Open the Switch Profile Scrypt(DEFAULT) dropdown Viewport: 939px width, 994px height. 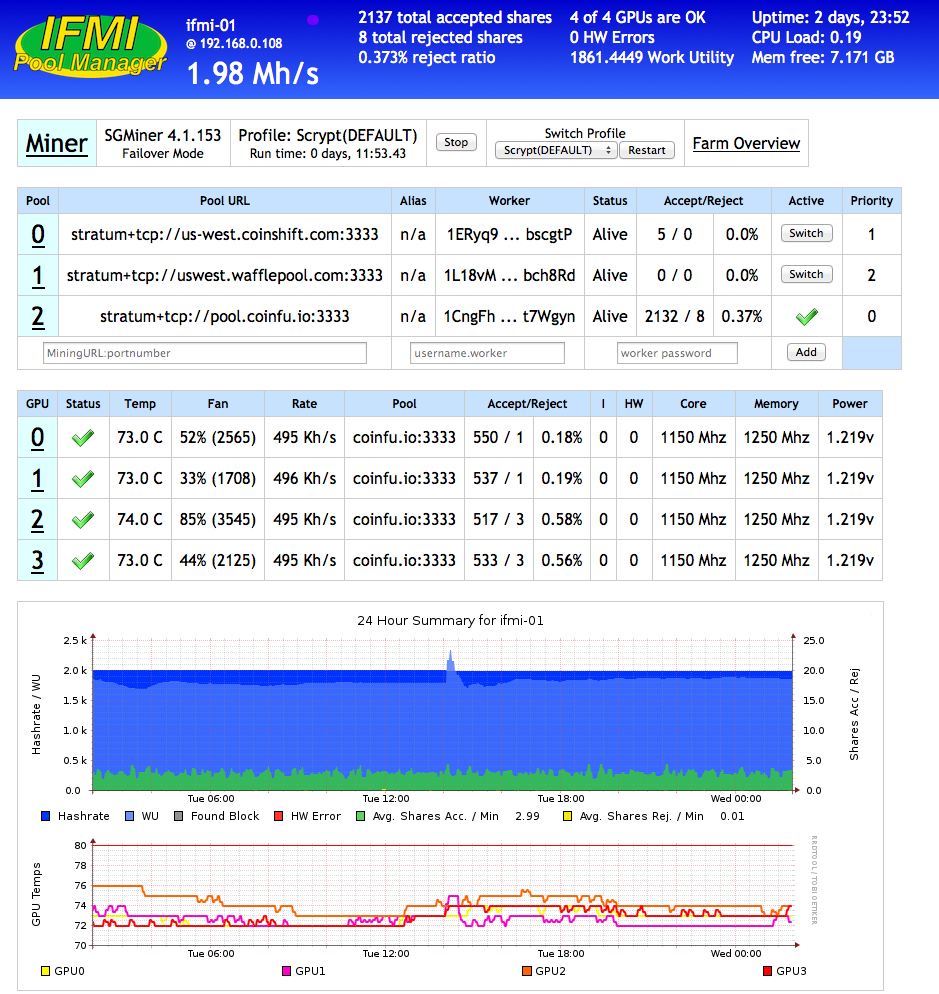pos(555,150)
